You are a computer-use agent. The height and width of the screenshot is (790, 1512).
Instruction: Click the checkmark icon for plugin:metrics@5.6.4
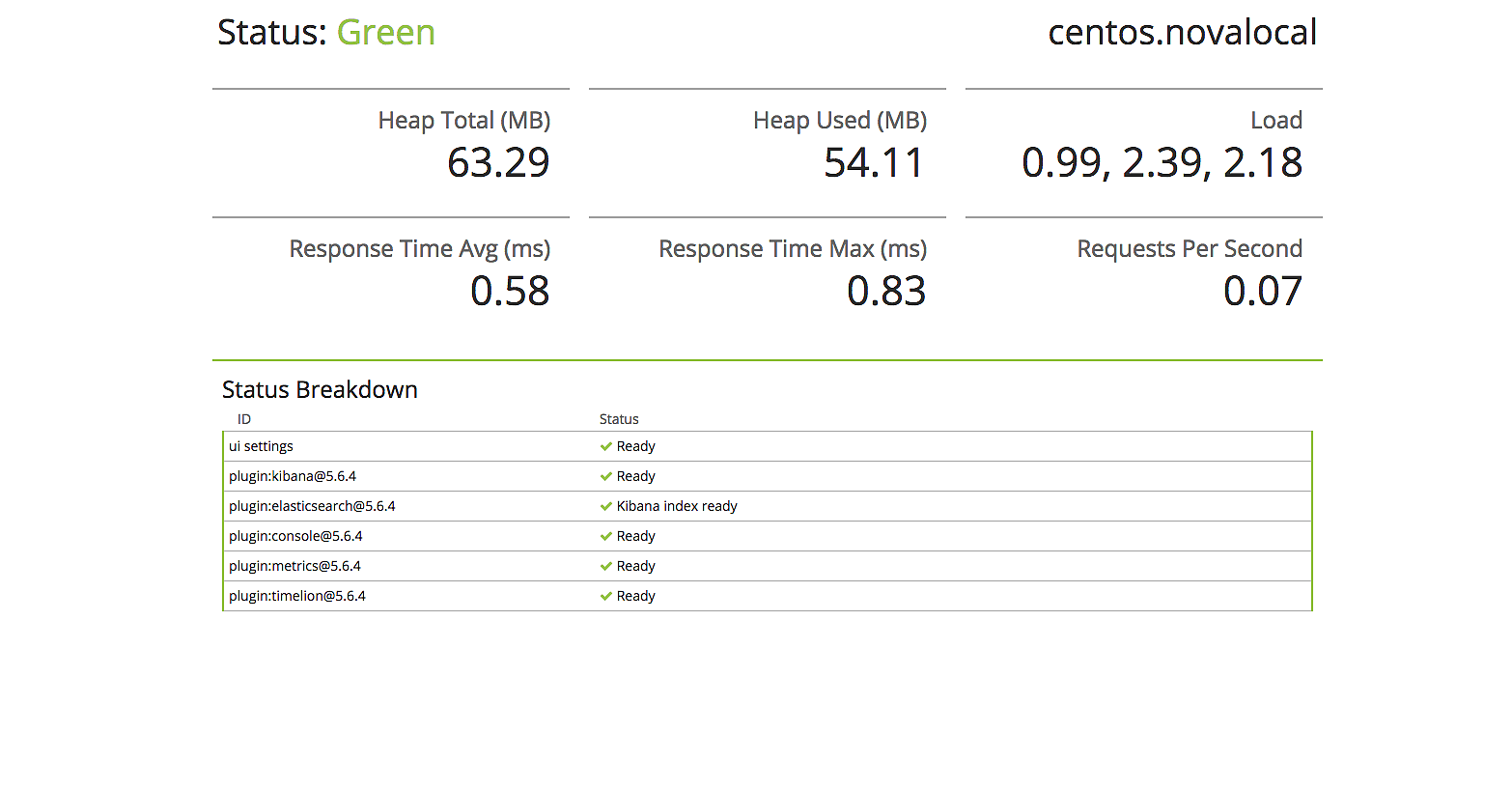click(x=605, y=566)
